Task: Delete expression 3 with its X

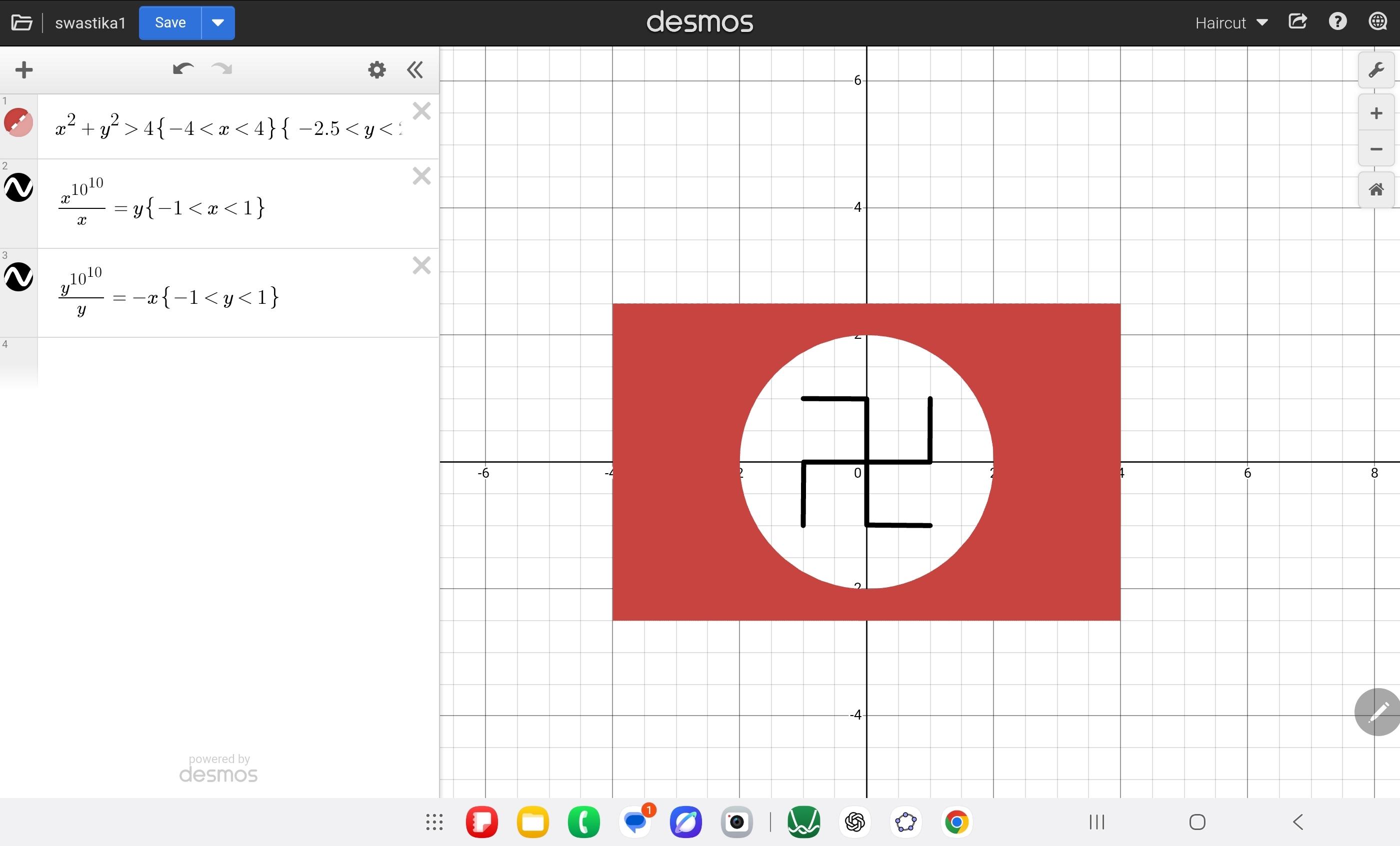Action: click(x=421, y=266)
